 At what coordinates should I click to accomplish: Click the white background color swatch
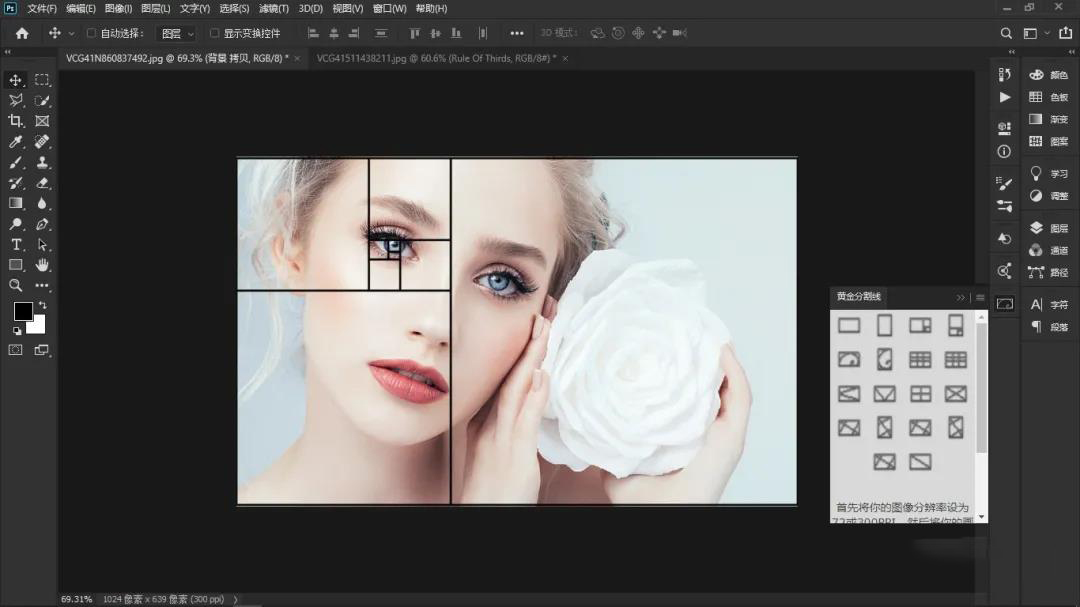[38, 327]
